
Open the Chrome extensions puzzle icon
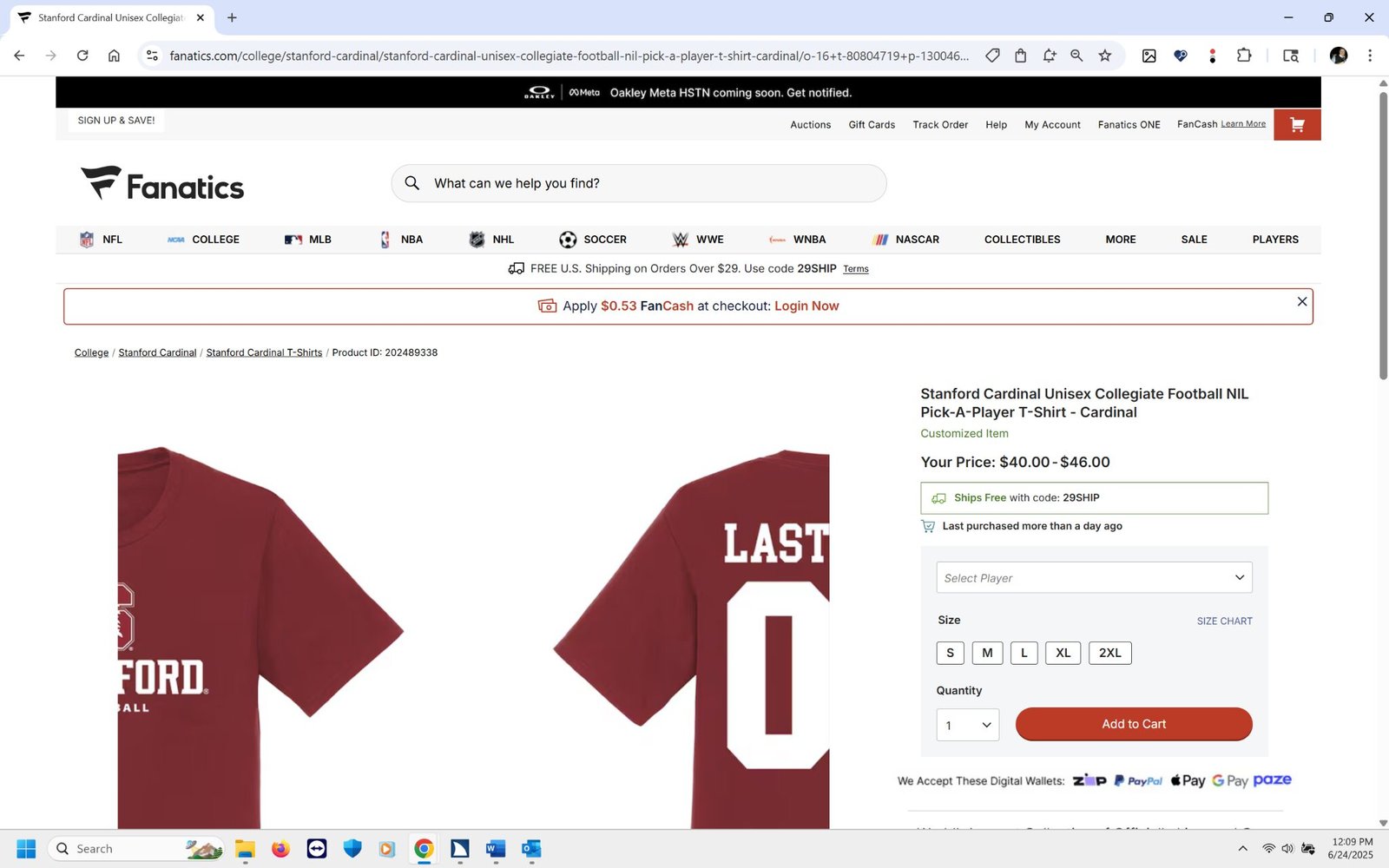1244,56
